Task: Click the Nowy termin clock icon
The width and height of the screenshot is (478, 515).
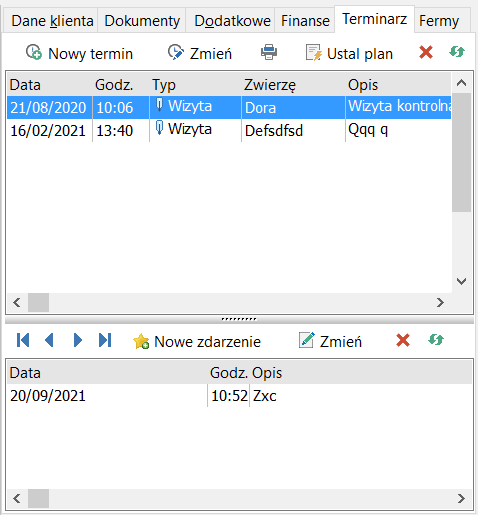Action: point(34,52)
